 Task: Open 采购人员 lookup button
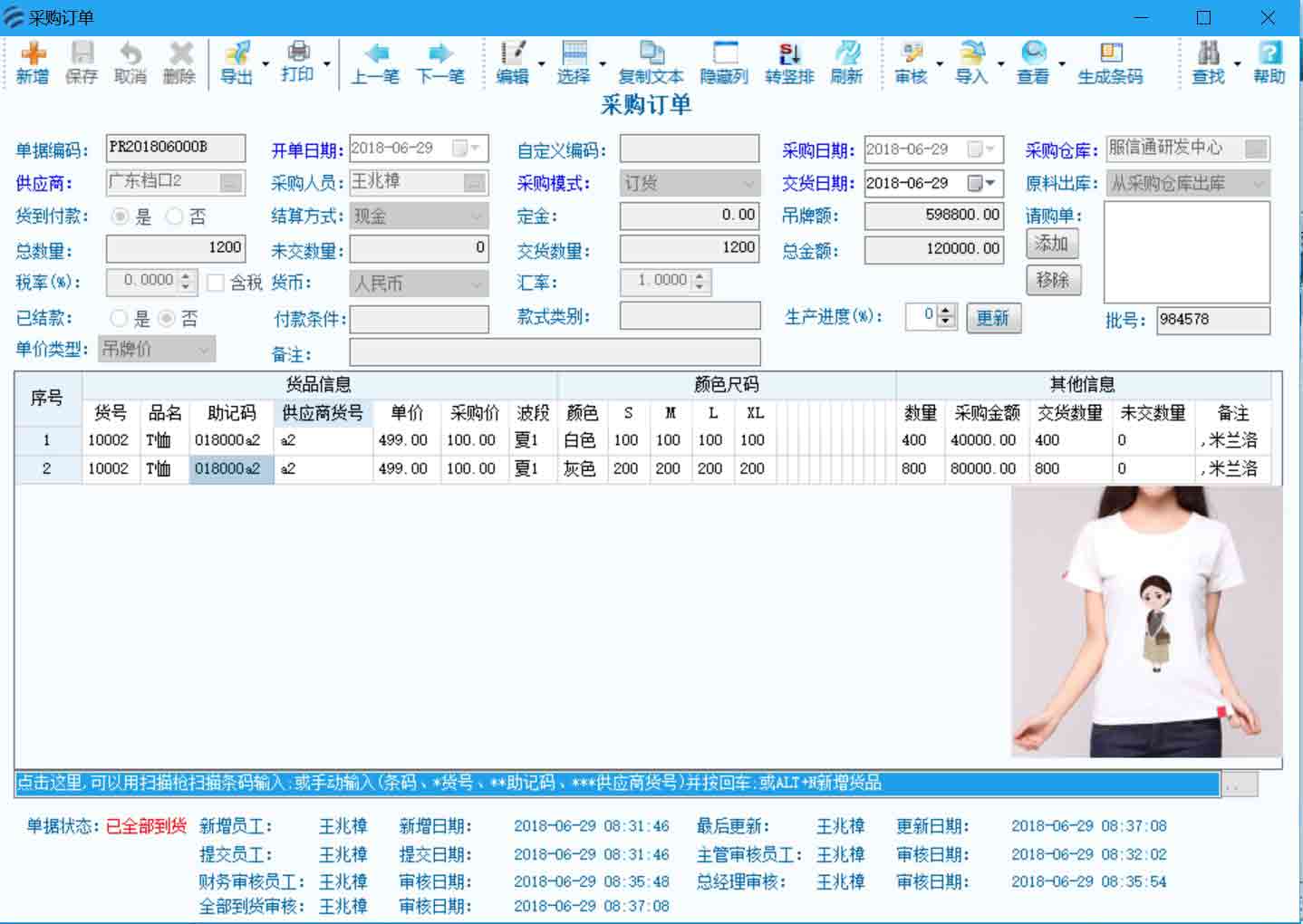click(474, 183)
